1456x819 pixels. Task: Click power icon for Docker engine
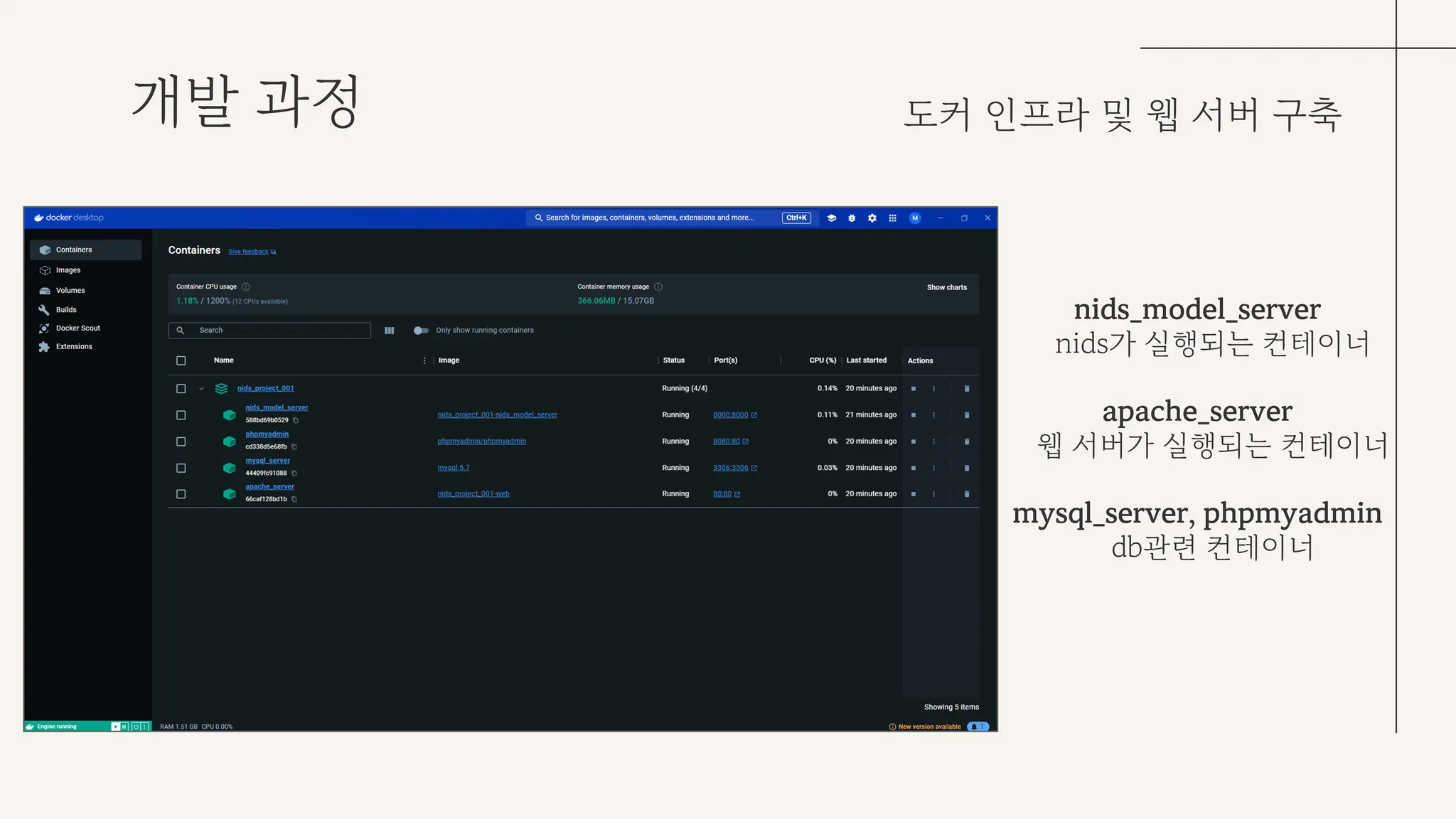pyautogui.click(x=136, y=727)
